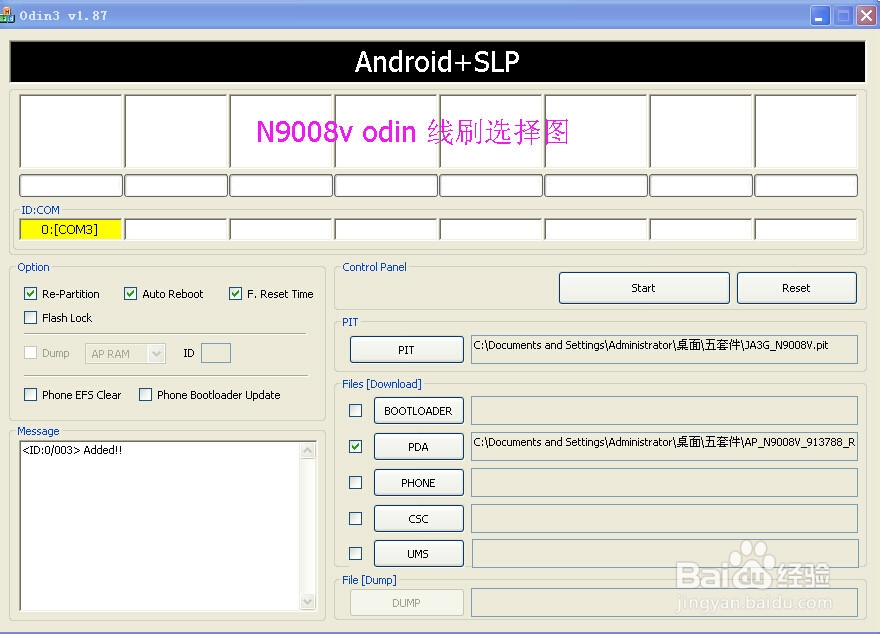
Task: Click the PIT file browse button
Action: click(406, 350)
